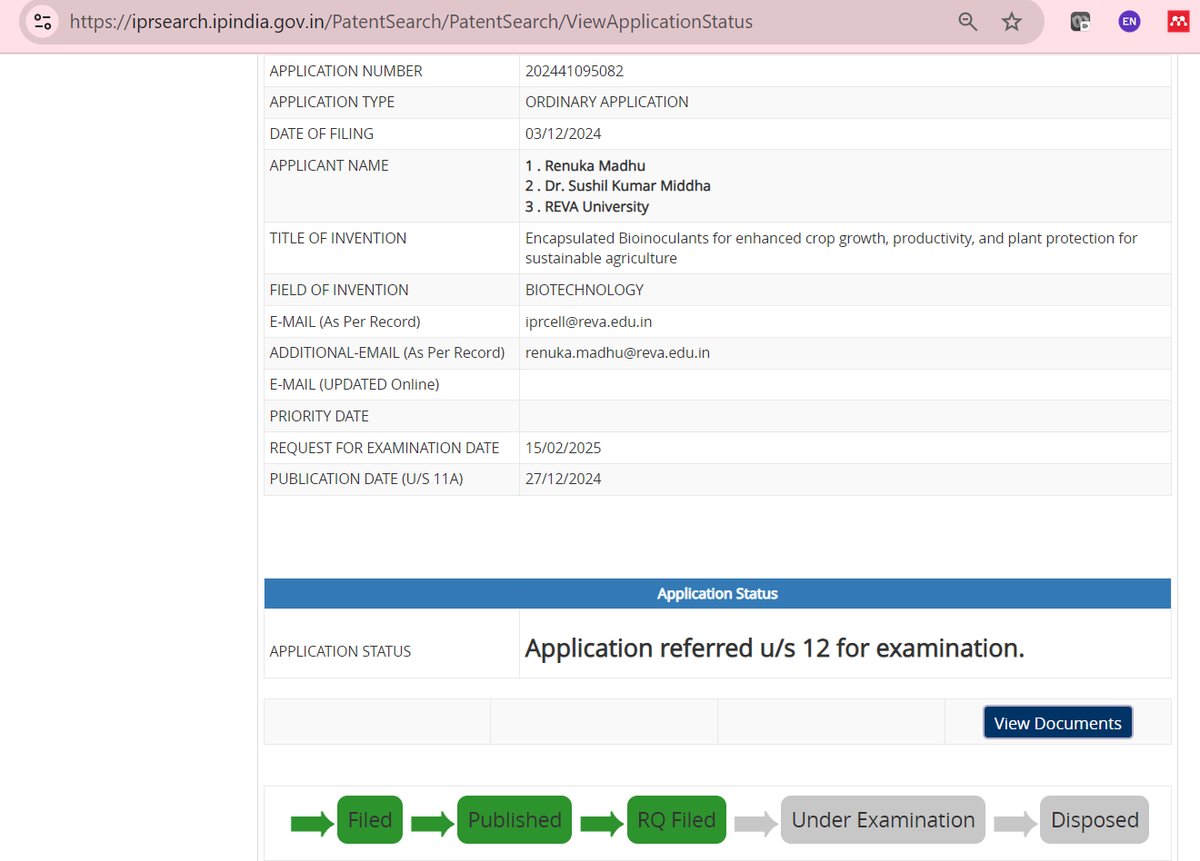Open the View Documents button
This screenshot has width=1200, height=861.
click(x=1057, y=723)
